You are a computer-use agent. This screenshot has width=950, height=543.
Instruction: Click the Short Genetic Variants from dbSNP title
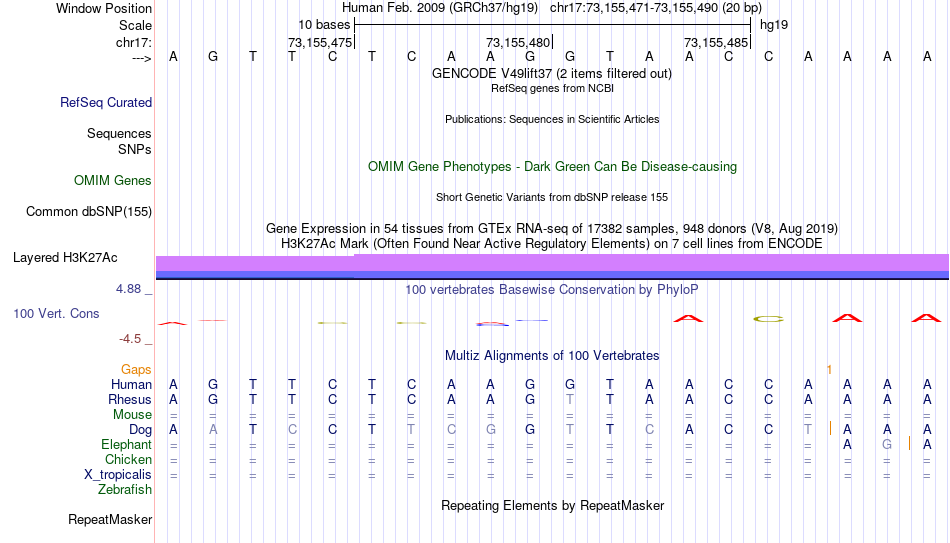pyautogui.click(x=552, y=198)
